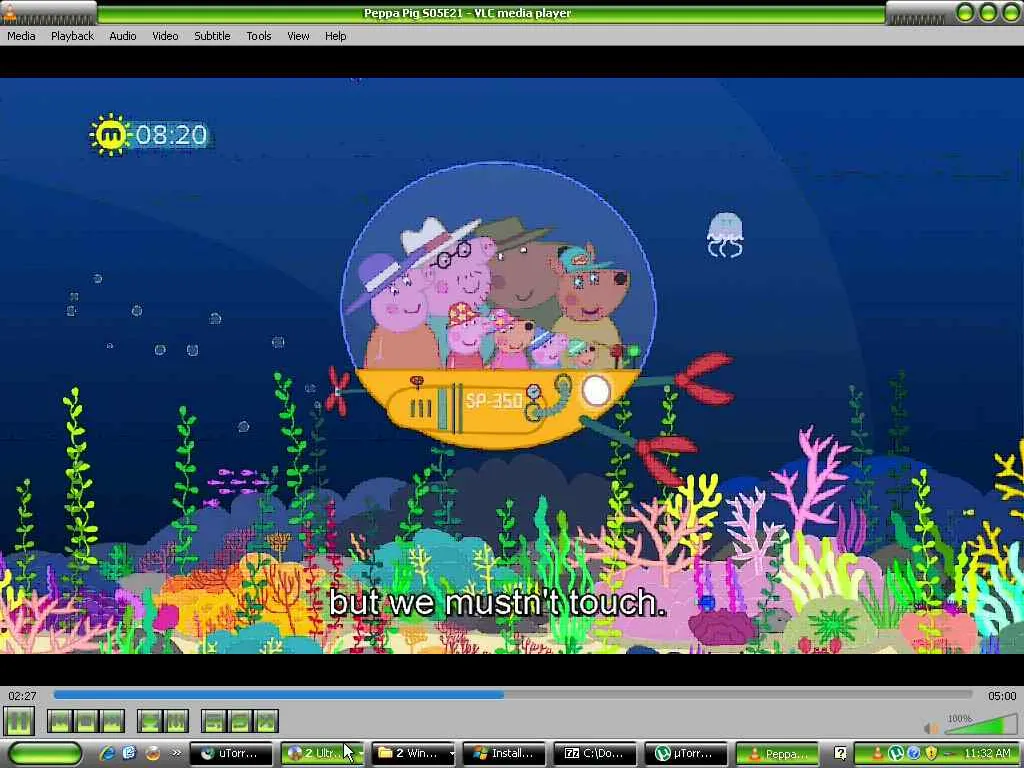This screenshot has width=1024, height=768.
Task: Click the video display area
Action: click(512, 365)
